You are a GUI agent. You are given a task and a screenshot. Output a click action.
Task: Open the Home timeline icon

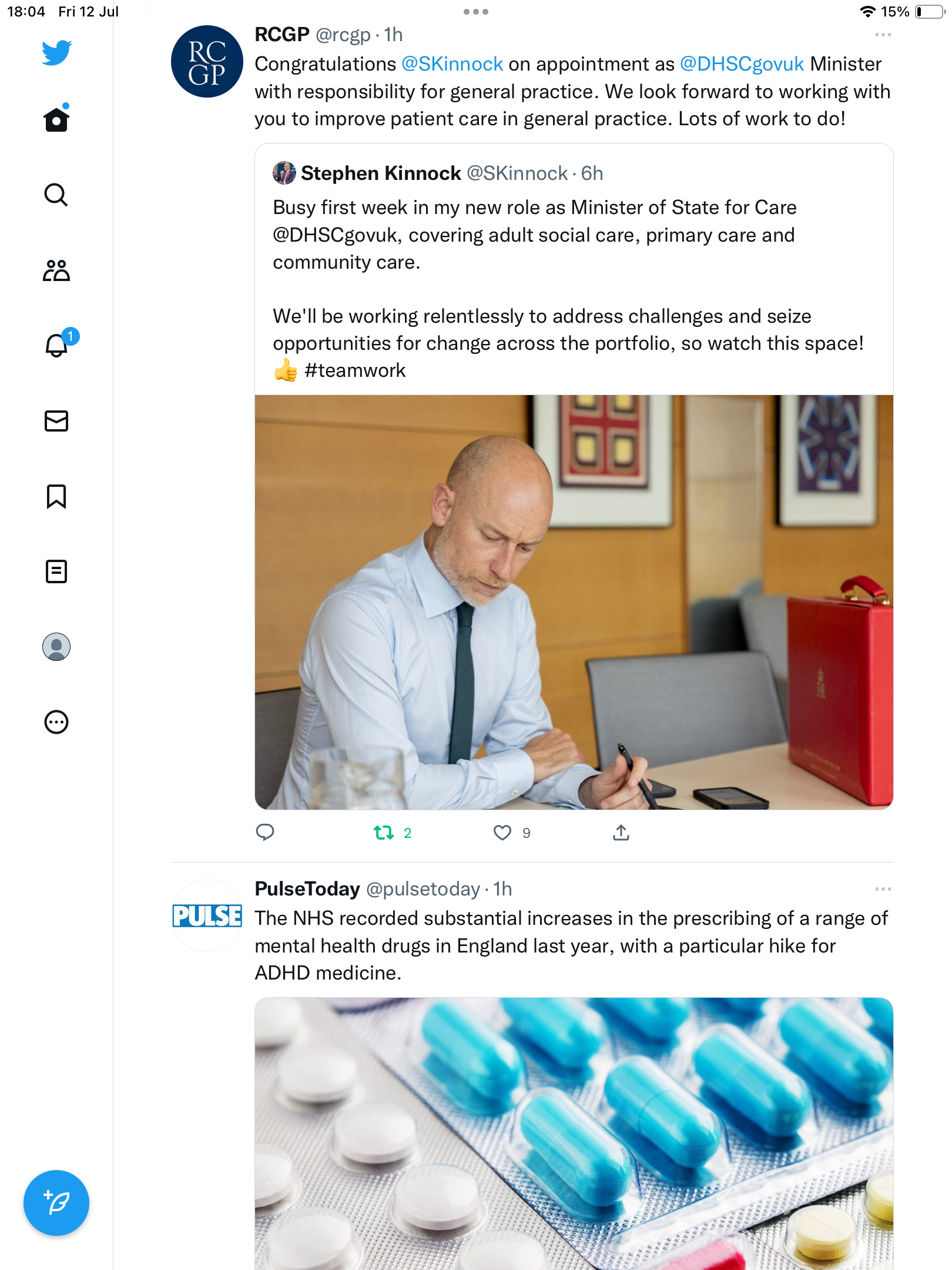56,120
